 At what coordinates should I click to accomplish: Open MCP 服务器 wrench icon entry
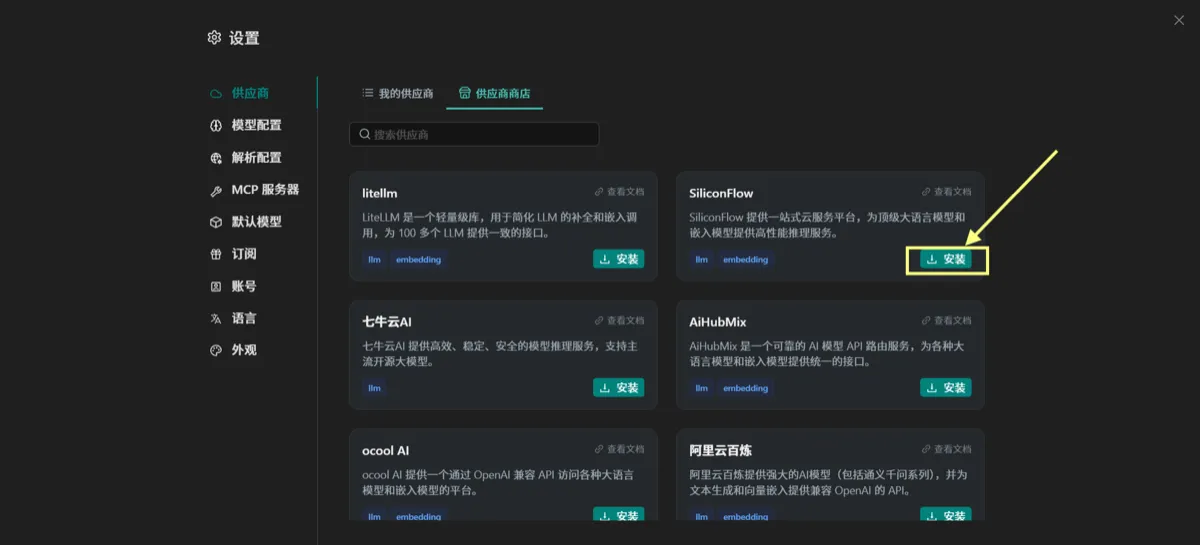point(254,190)
